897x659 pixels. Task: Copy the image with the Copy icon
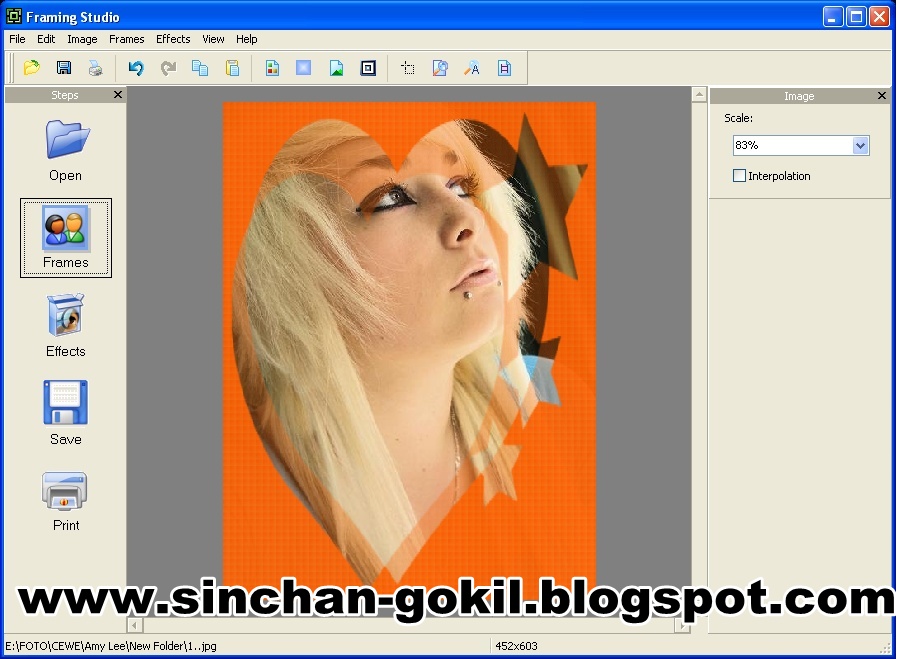tap(201, 67)
